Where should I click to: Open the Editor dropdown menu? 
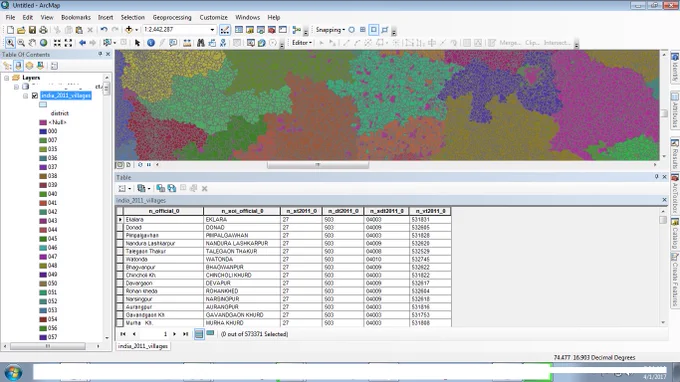(302, 43)
